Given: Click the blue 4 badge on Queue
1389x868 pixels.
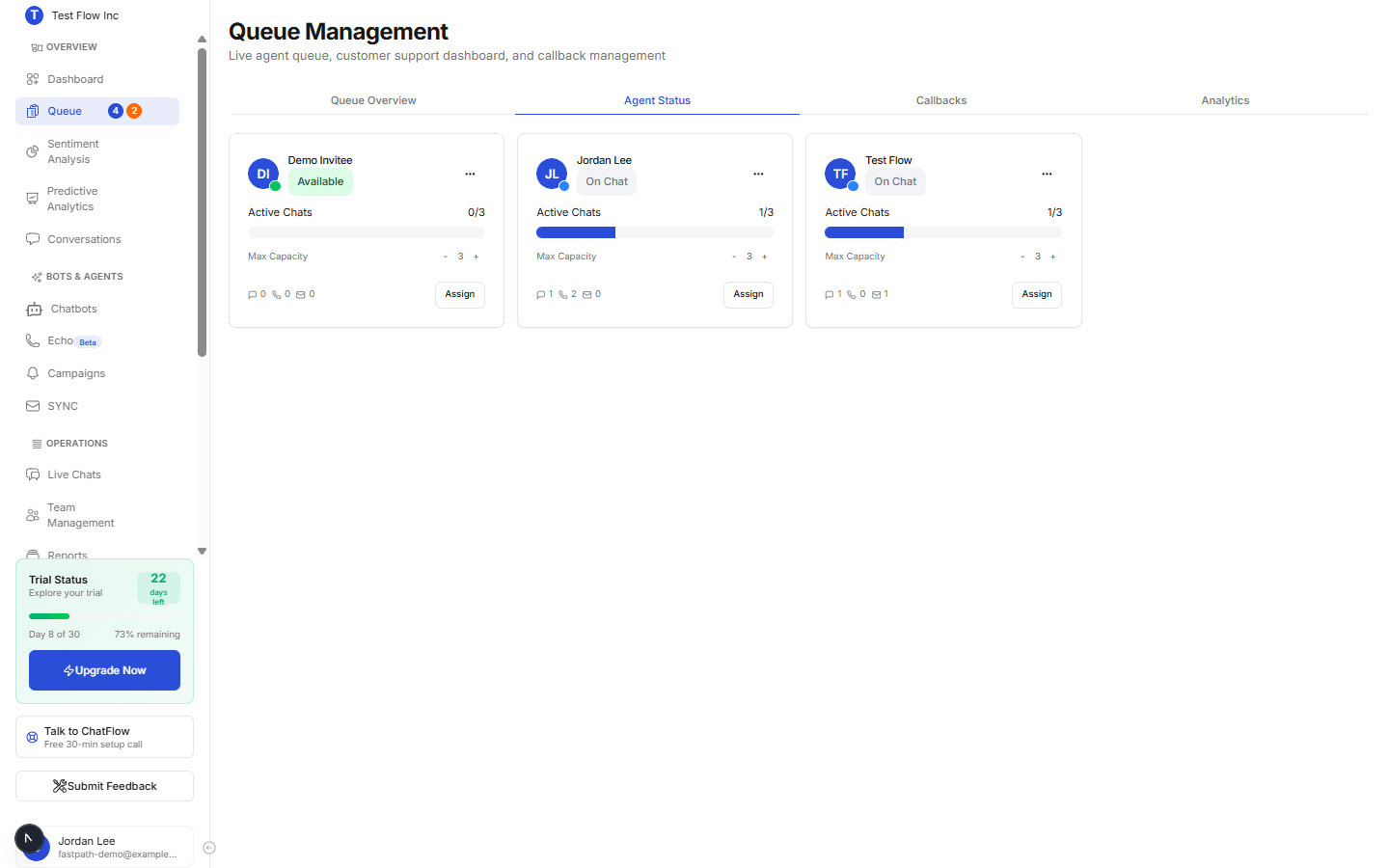Looking at the screenshot, I should [116, 111].
